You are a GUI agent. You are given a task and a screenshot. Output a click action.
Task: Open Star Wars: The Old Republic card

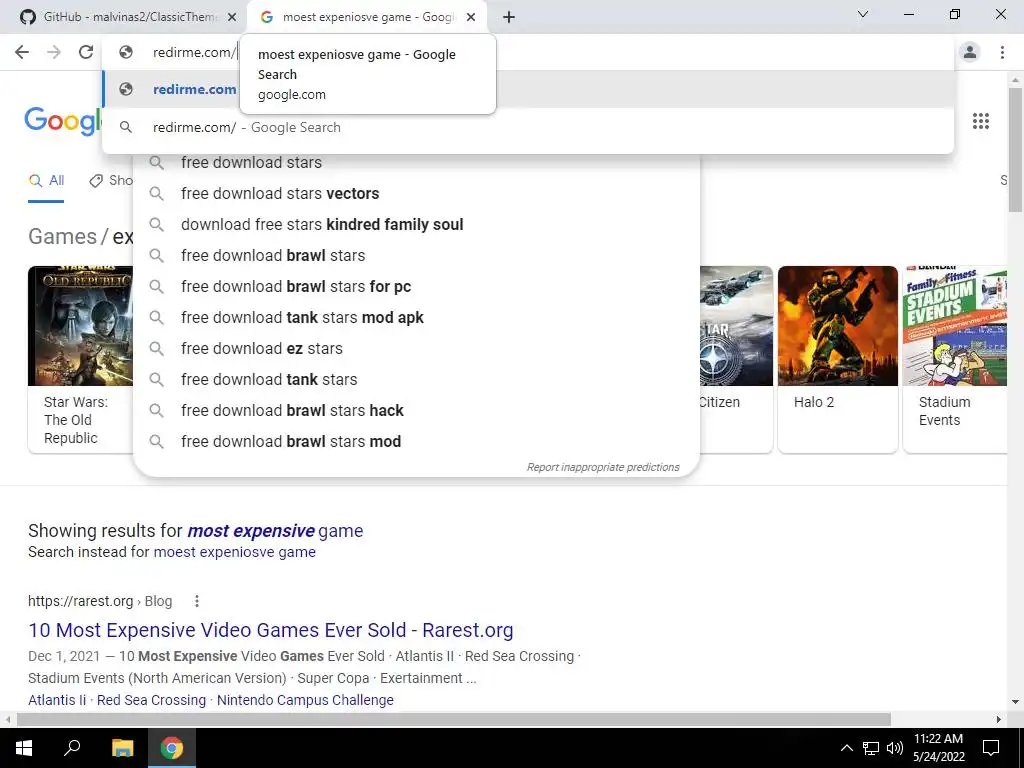pos(80,359)
